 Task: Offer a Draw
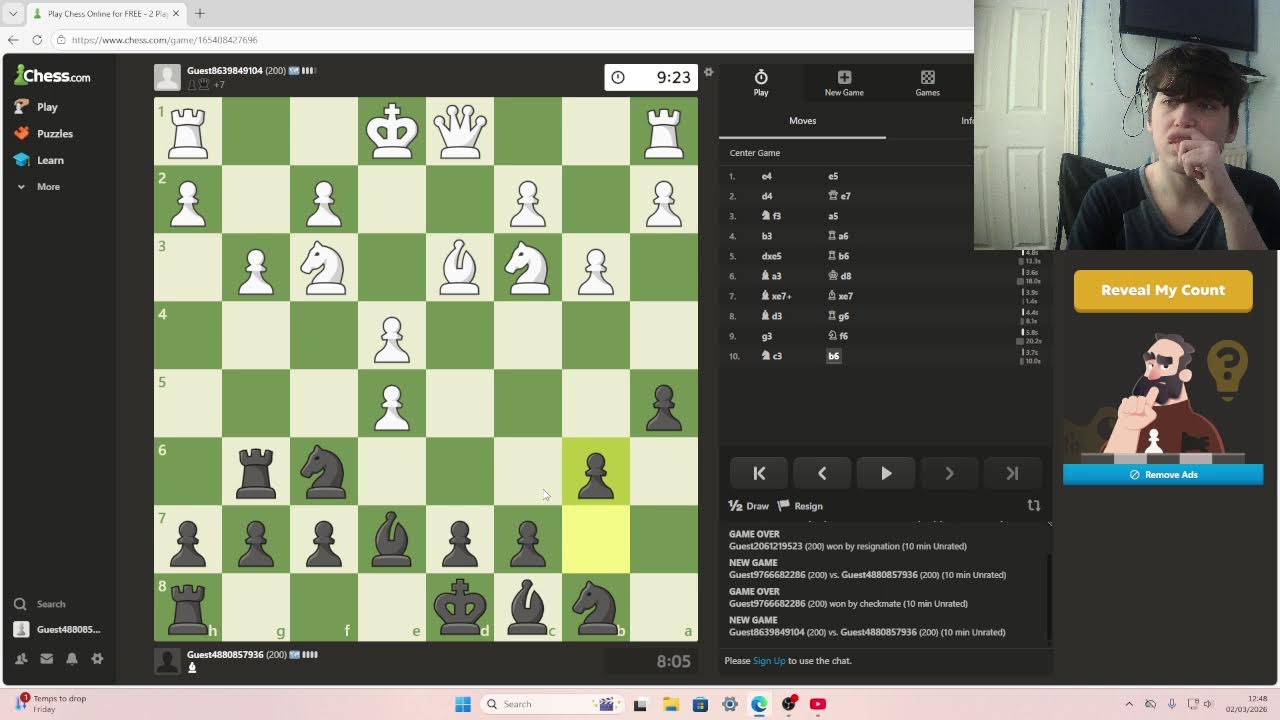pyautogui.click(x=749, y=506)
